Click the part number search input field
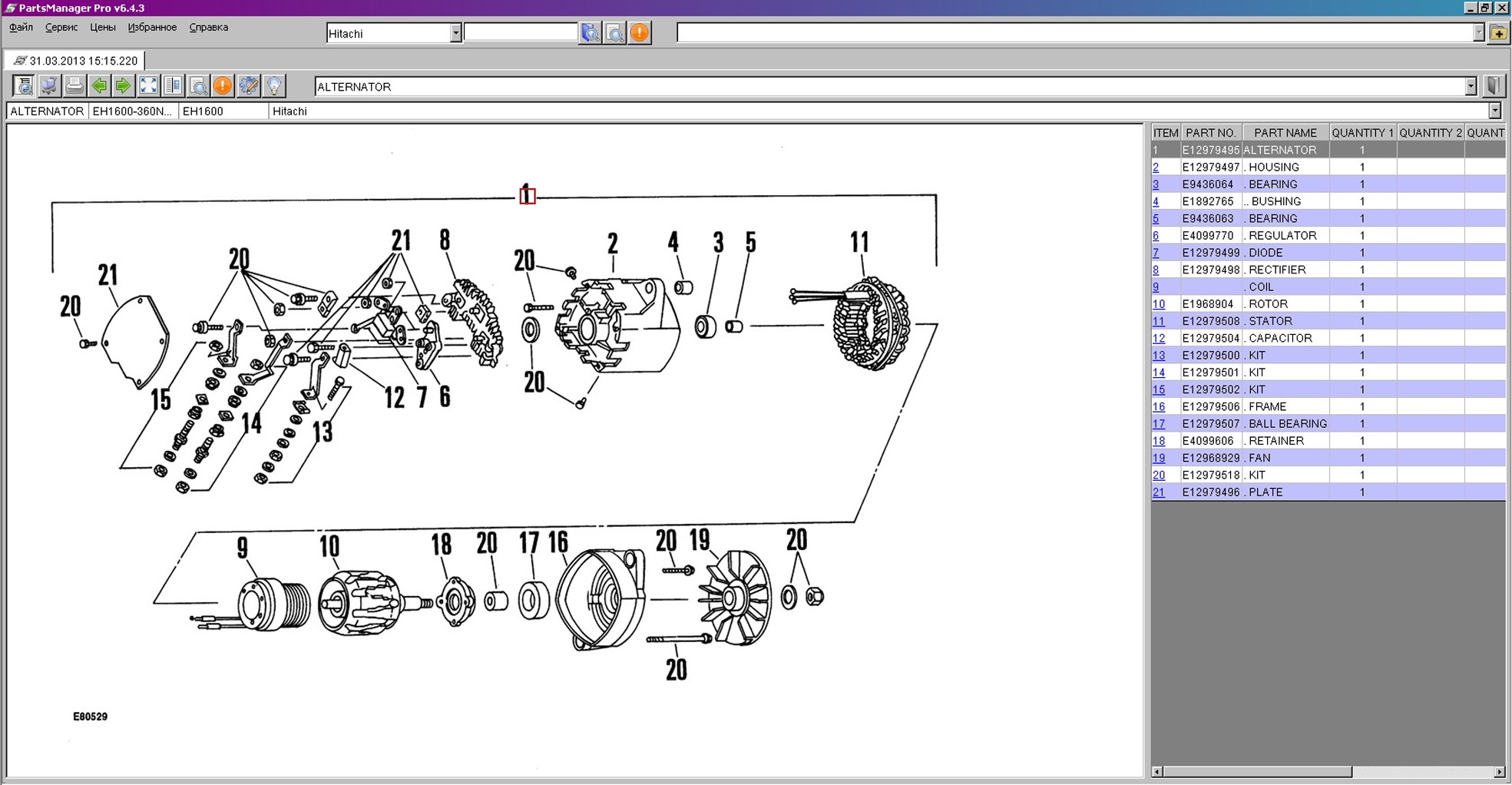Screen dimensions: 1512x785 (521, 33)
